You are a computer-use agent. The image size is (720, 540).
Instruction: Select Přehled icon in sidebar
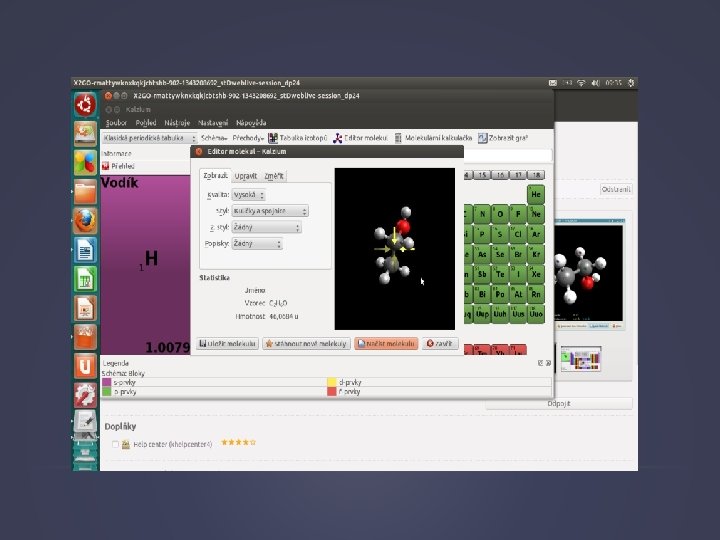pyautogui.click(x=106, y=166)
